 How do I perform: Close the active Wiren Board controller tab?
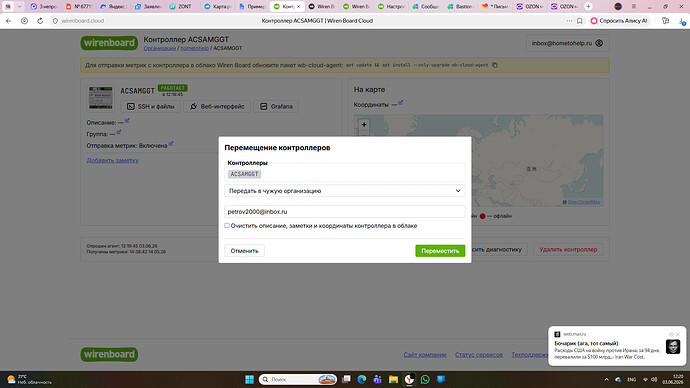point(298,7)
